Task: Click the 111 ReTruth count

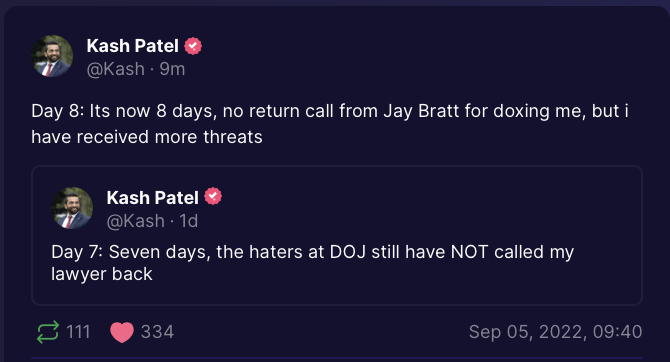Action: pos(78,332)
